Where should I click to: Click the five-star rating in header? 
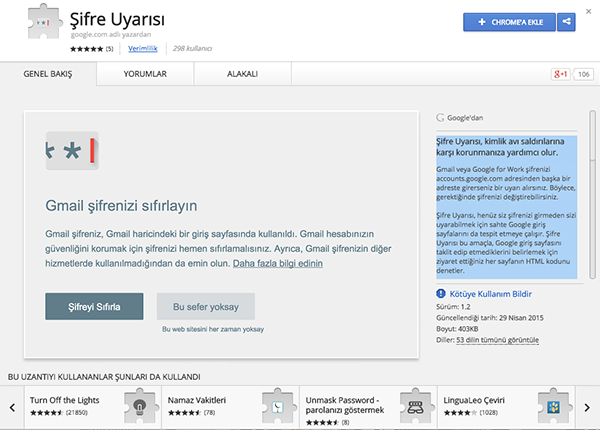point(86,49)
